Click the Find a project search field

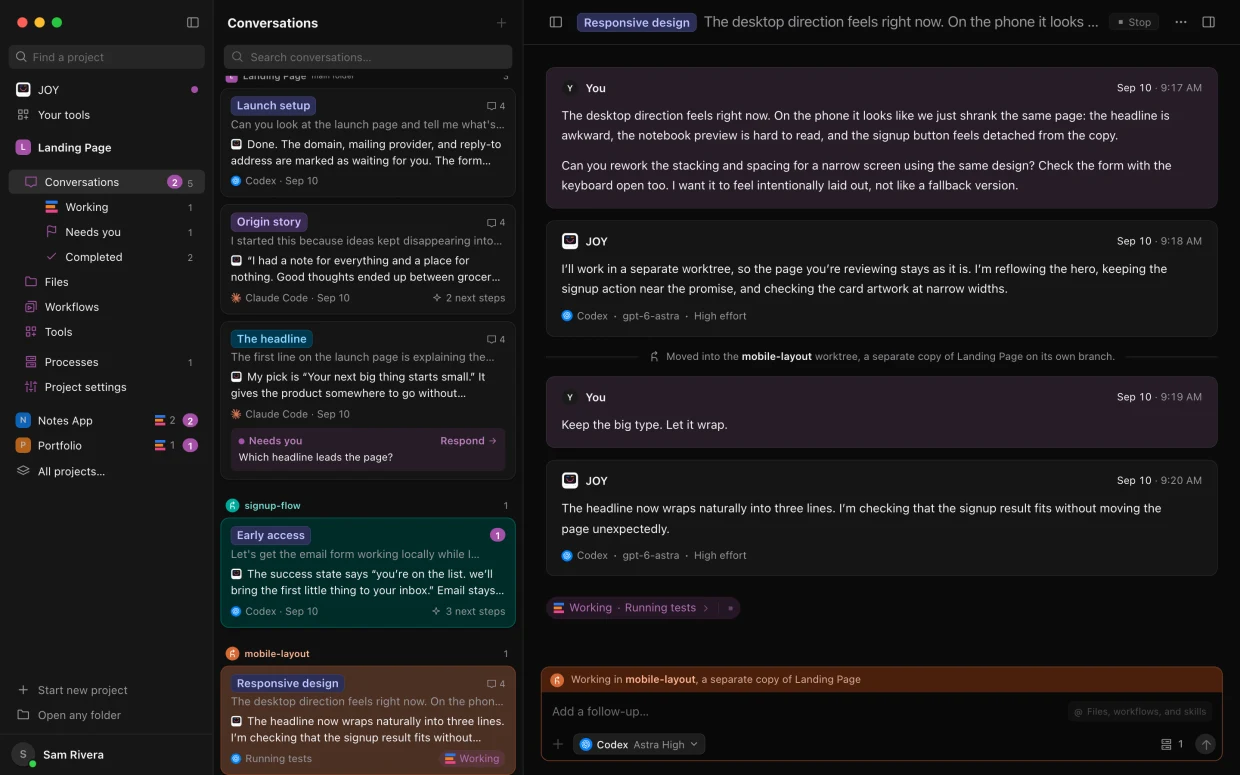[106, 57]
